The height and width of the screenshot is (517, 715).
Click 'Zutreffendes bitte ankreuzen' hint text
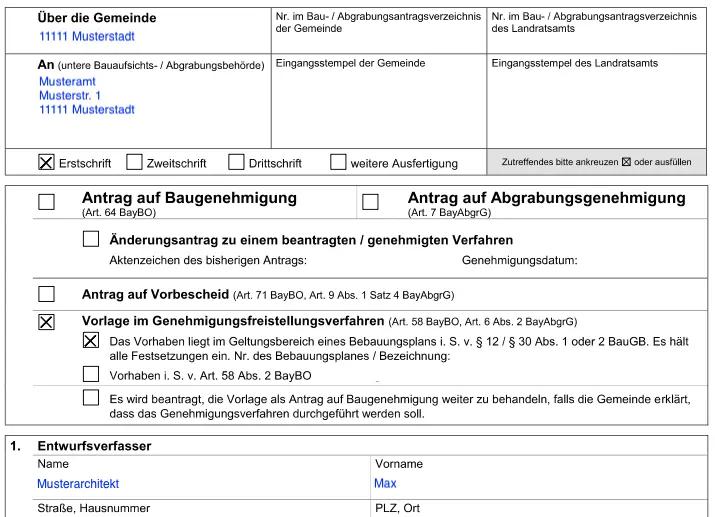click(x=596, y=162)
